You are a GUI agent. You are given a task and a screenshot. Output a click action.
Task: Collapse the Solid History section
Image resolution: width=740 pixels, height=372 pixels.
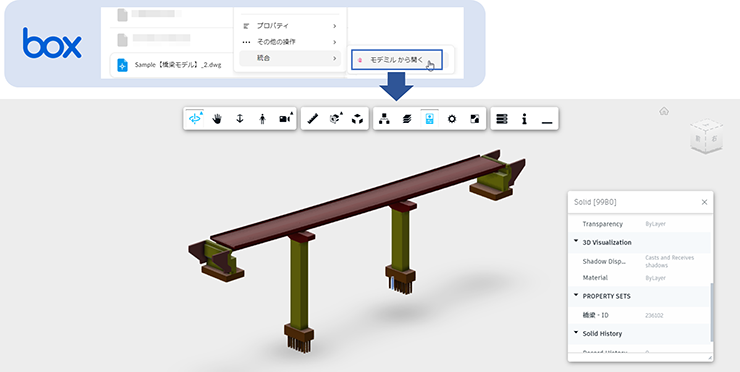click(576, 332)
